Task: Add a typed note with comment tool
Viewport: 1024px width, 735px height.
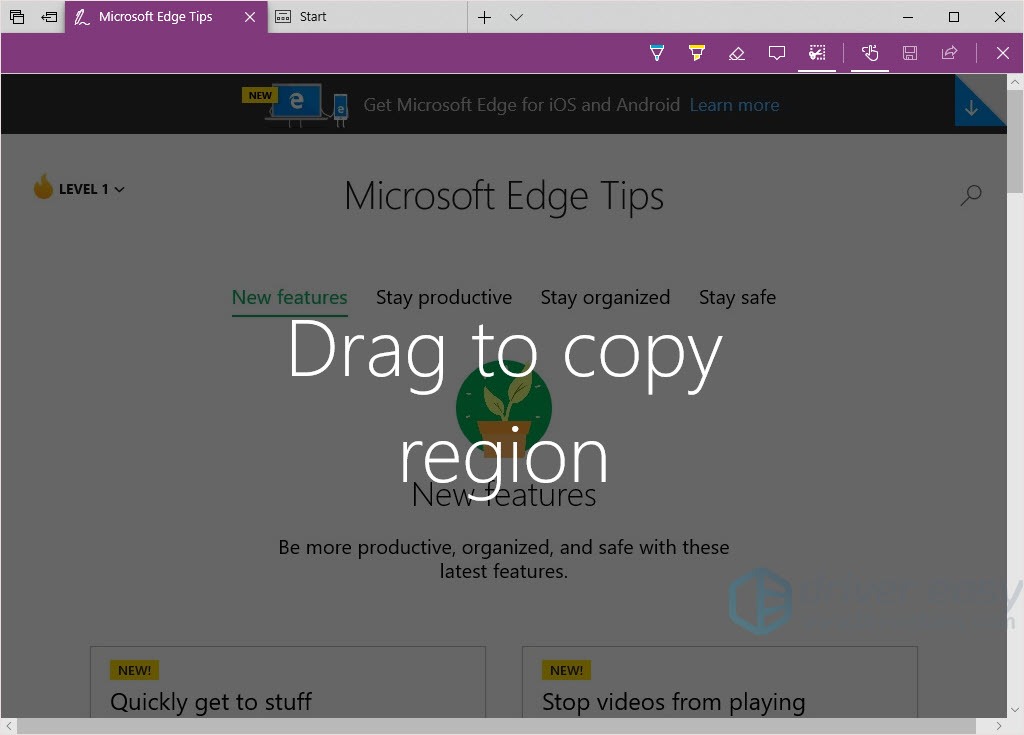Action: pos(777,53)
